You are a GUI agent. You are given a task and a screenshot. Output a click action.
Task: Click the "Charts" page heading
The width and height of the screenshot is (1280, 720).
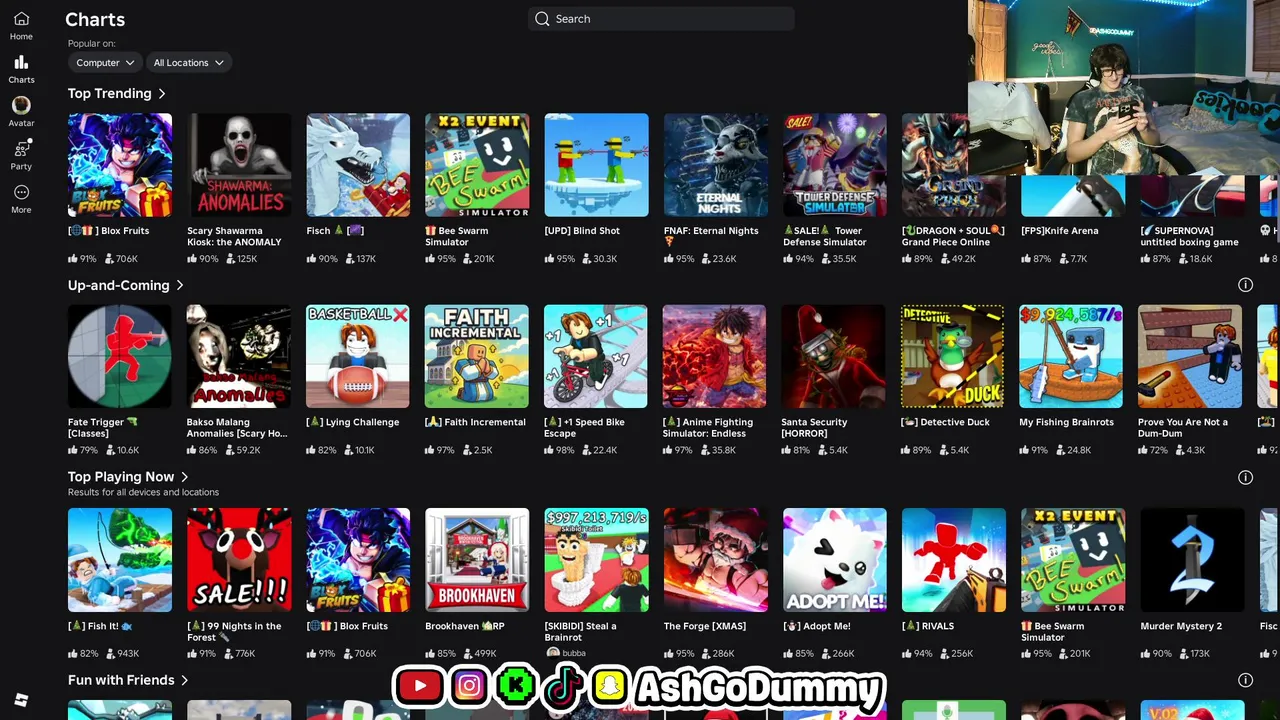(95, 19)
